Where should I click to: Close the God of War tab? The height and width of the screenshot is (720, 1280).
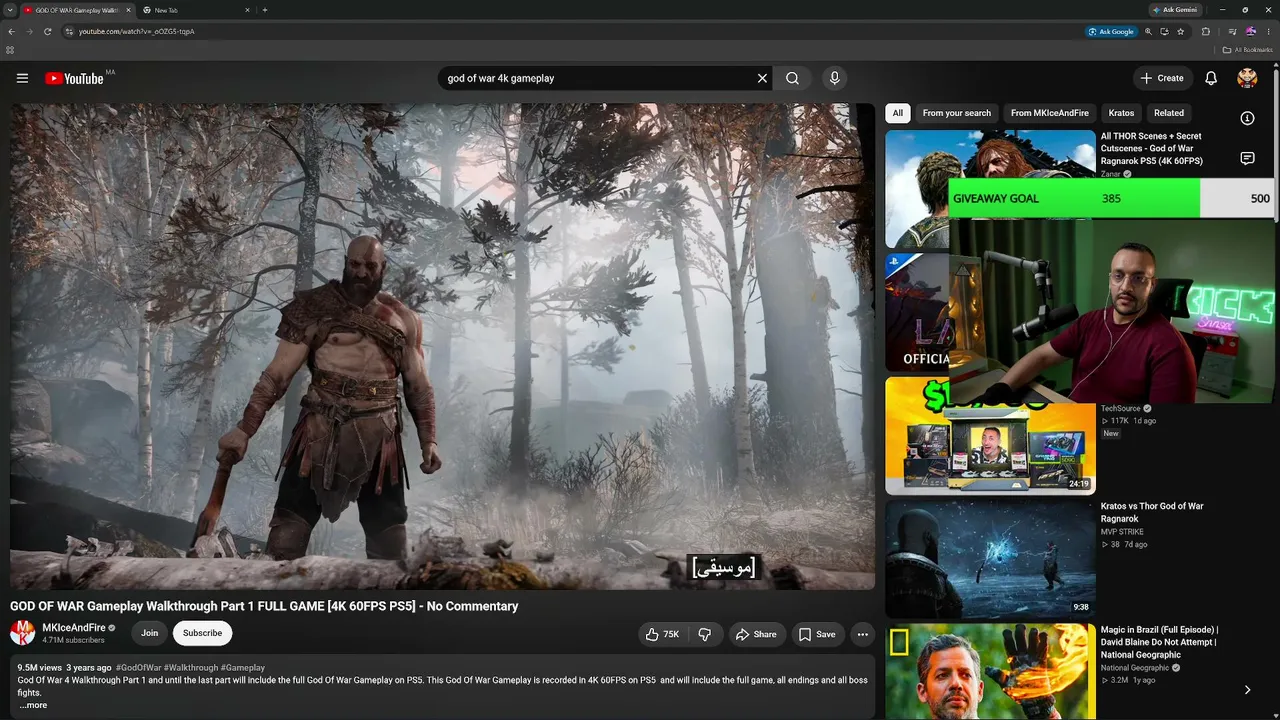[x=128, y=10]
